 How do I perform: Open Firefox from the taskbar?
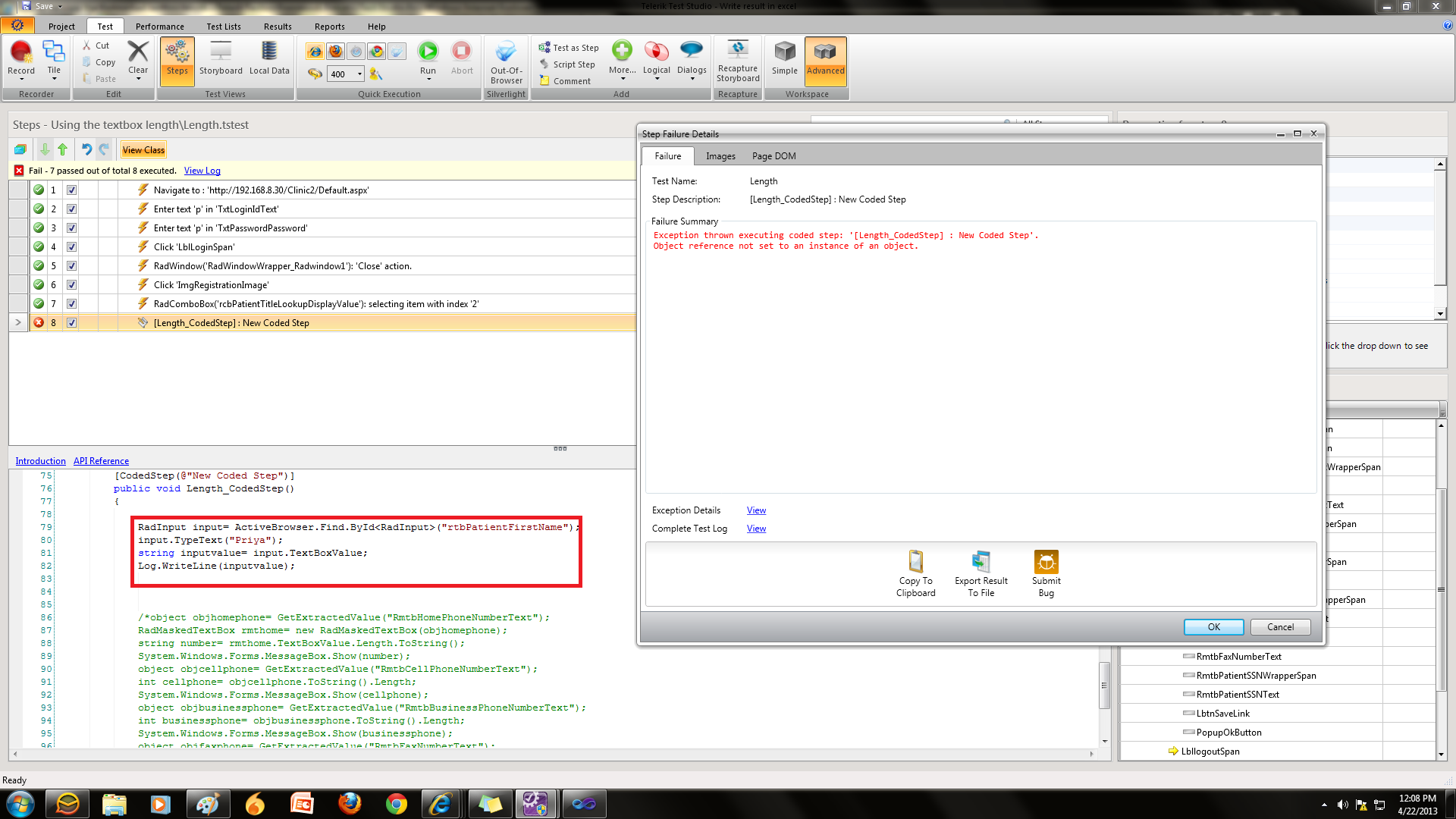[x=350, y=803]
